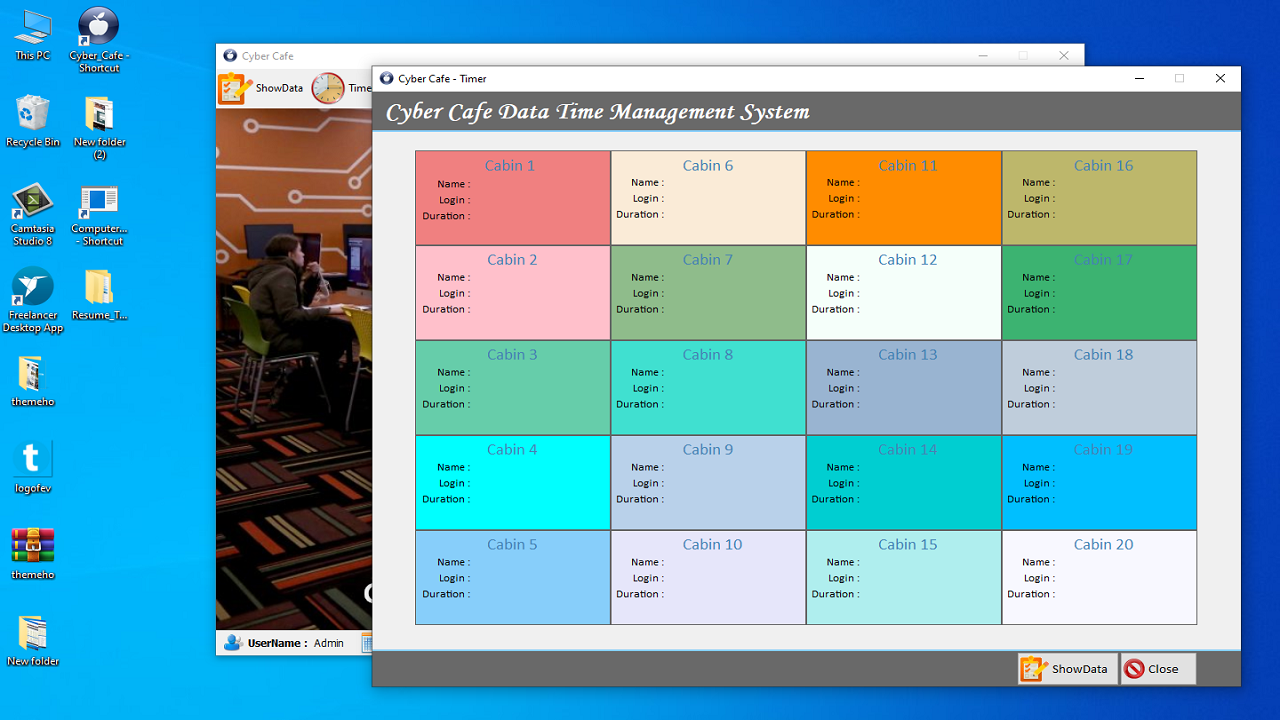This screenshot has width=1280, height=720.
Task: Click the Admin username in the status bar
Action: (329, 644)
